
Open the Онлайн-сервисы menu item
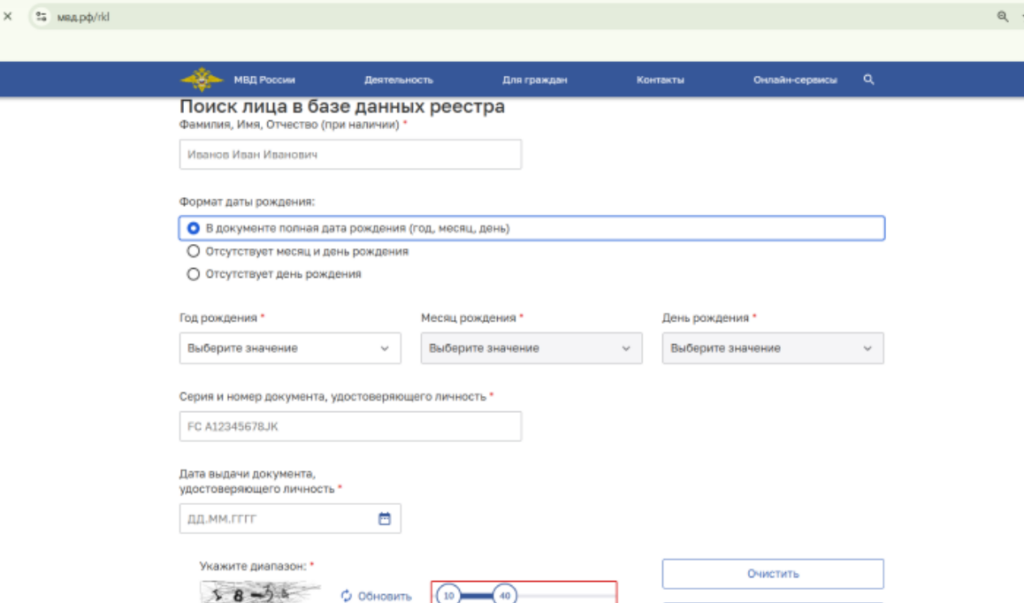point(795,80)
